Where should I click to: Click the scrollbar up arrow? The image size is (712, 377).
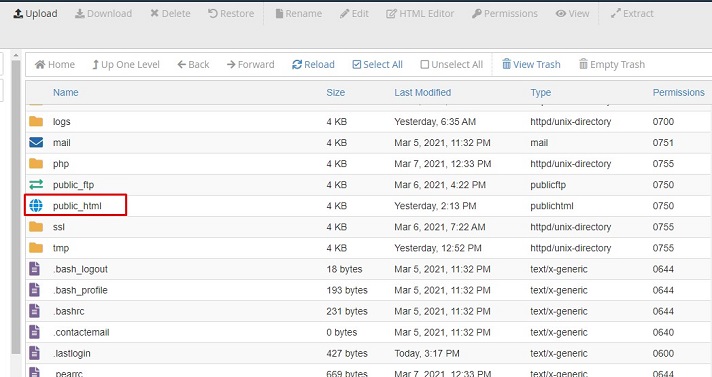(16, 55)
